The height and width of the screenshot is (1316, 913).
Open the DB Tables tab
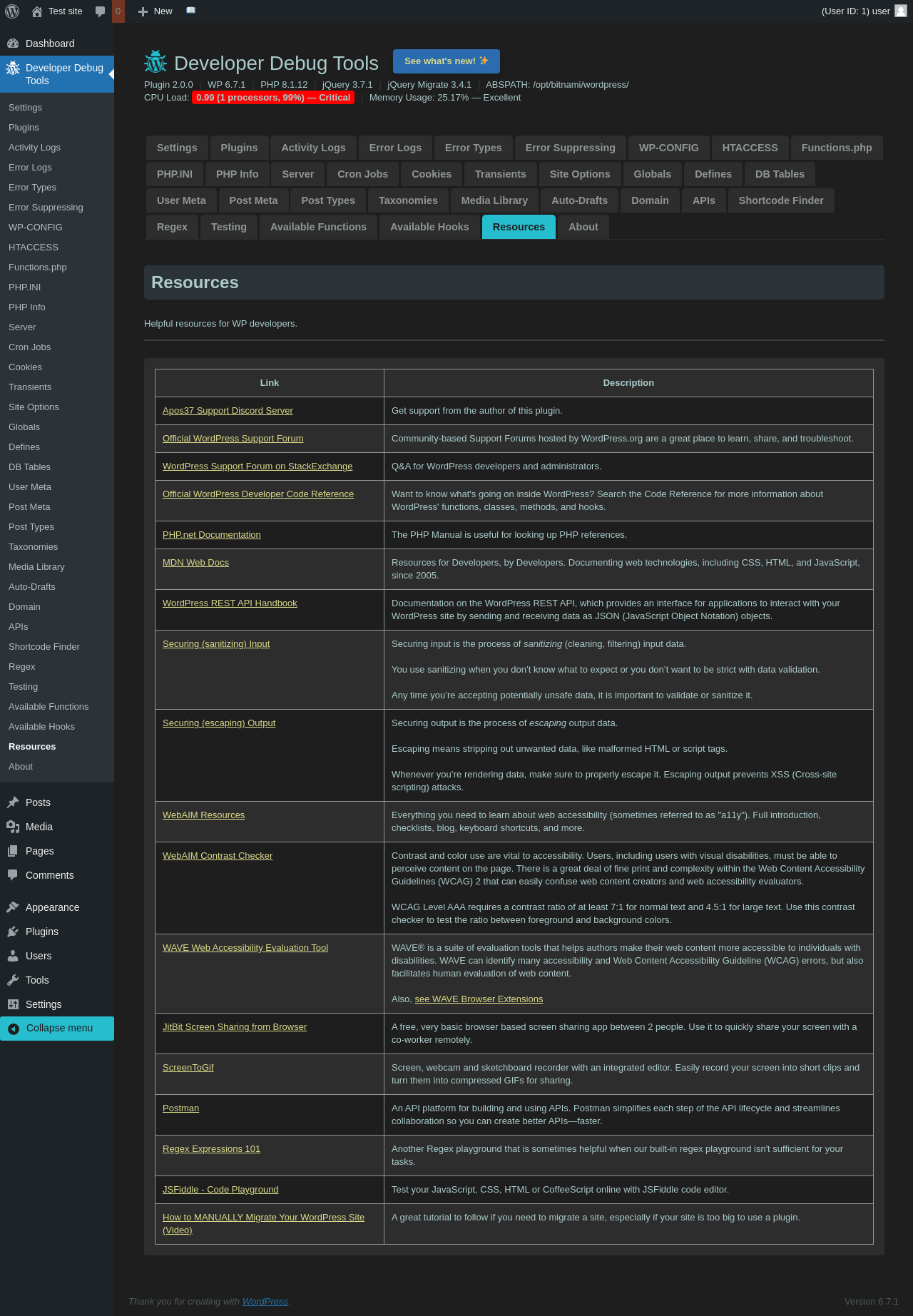pos(780,174)
